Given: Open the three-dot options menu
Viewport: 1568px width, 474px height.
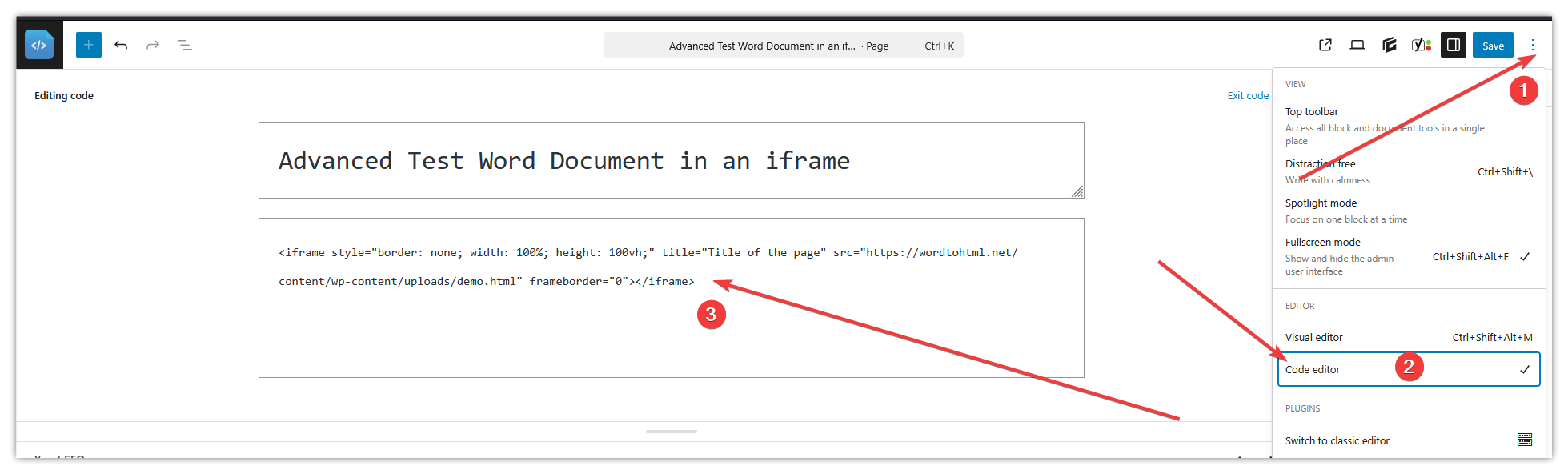Looking at the screenshot, I should 1532,46.
